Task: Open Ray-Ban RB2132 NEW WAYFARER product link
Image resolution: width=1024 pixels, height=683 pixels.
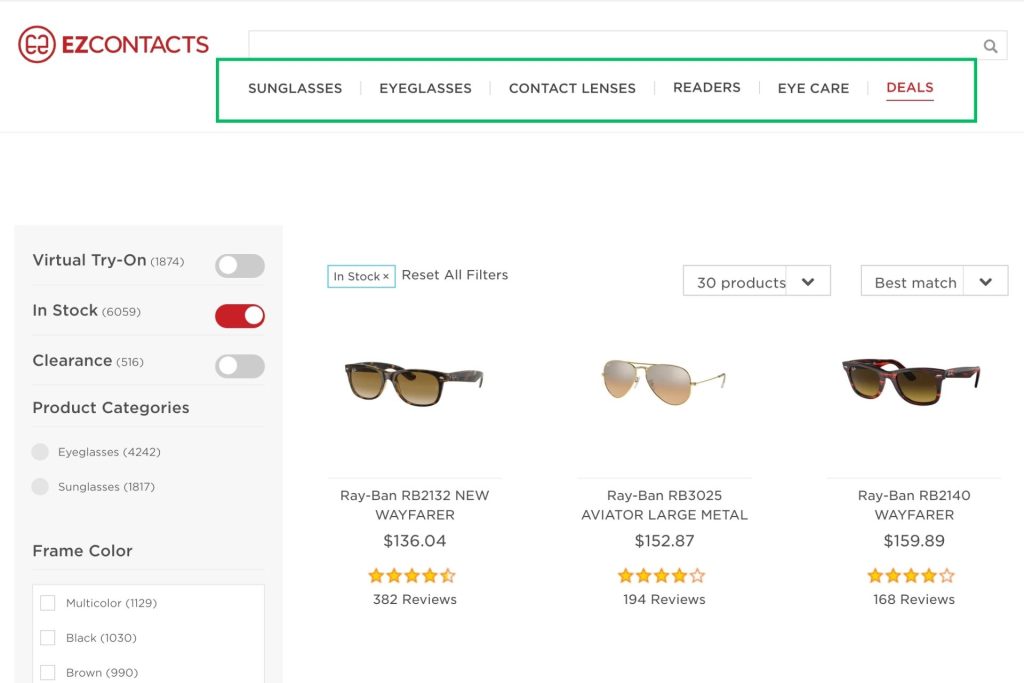Action: 415,505
